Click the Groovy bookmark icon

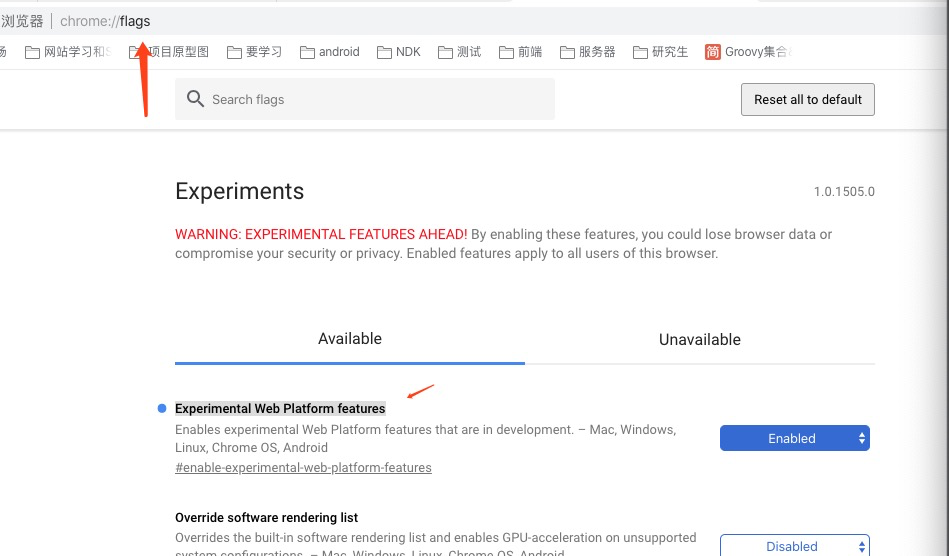point(713,52)
